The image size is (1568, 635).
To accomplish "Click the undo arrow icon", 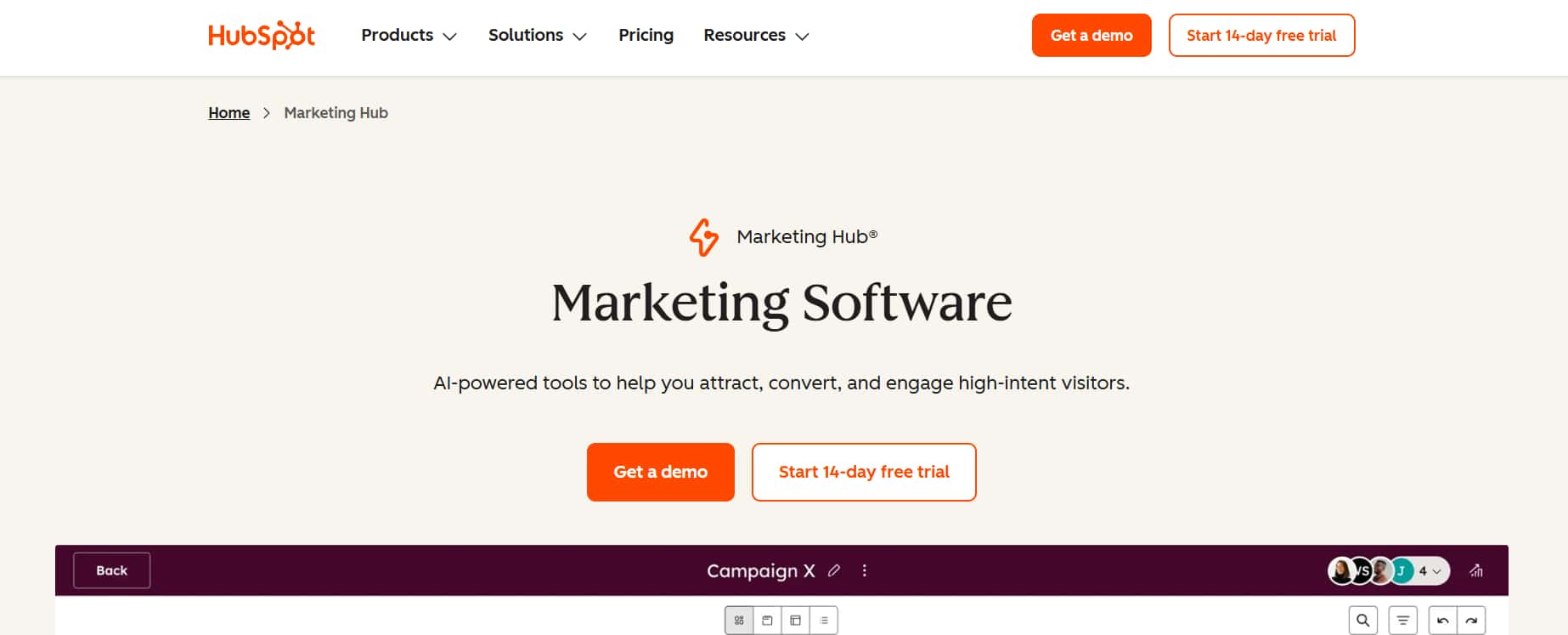I will click(x=1443, y=621).
